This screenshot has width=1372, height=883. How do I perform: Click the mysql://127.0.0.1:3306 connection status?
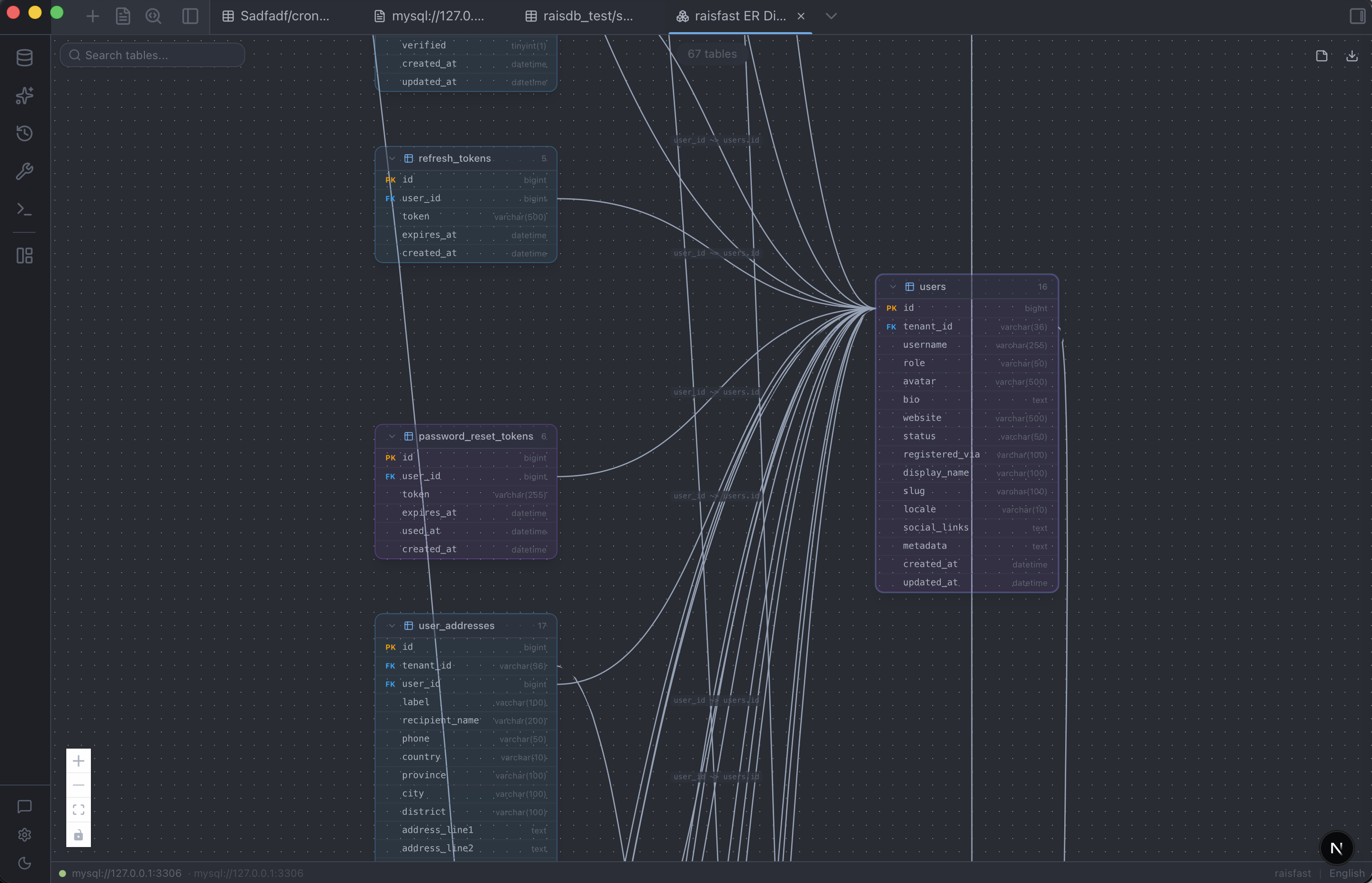126,873
